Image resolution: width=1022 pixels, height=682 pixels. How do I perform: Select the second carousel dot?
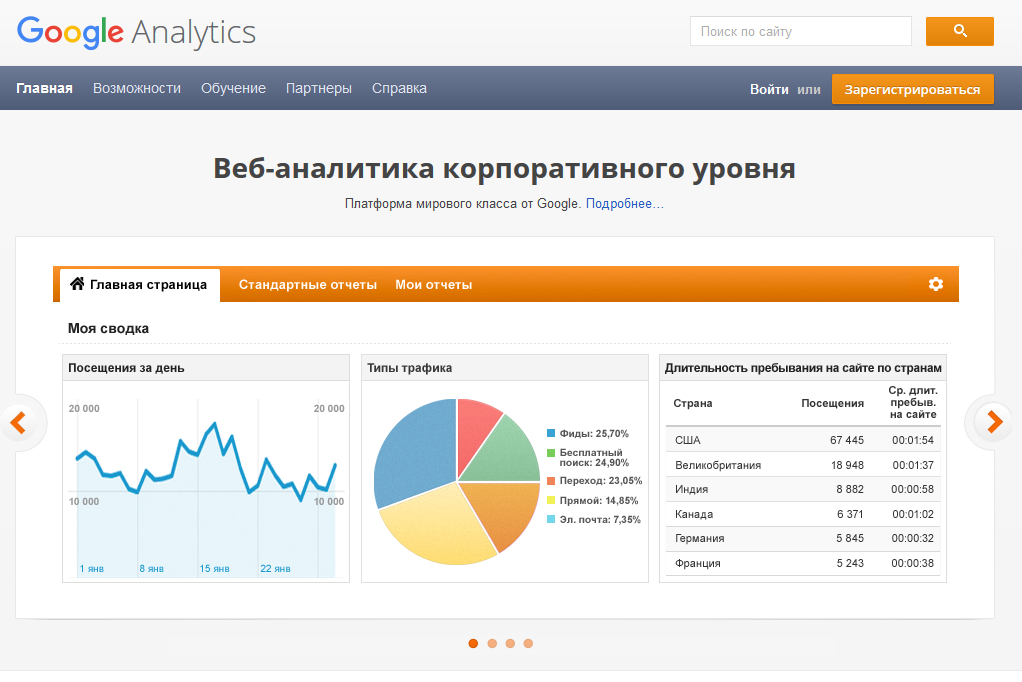coord(492,644)
